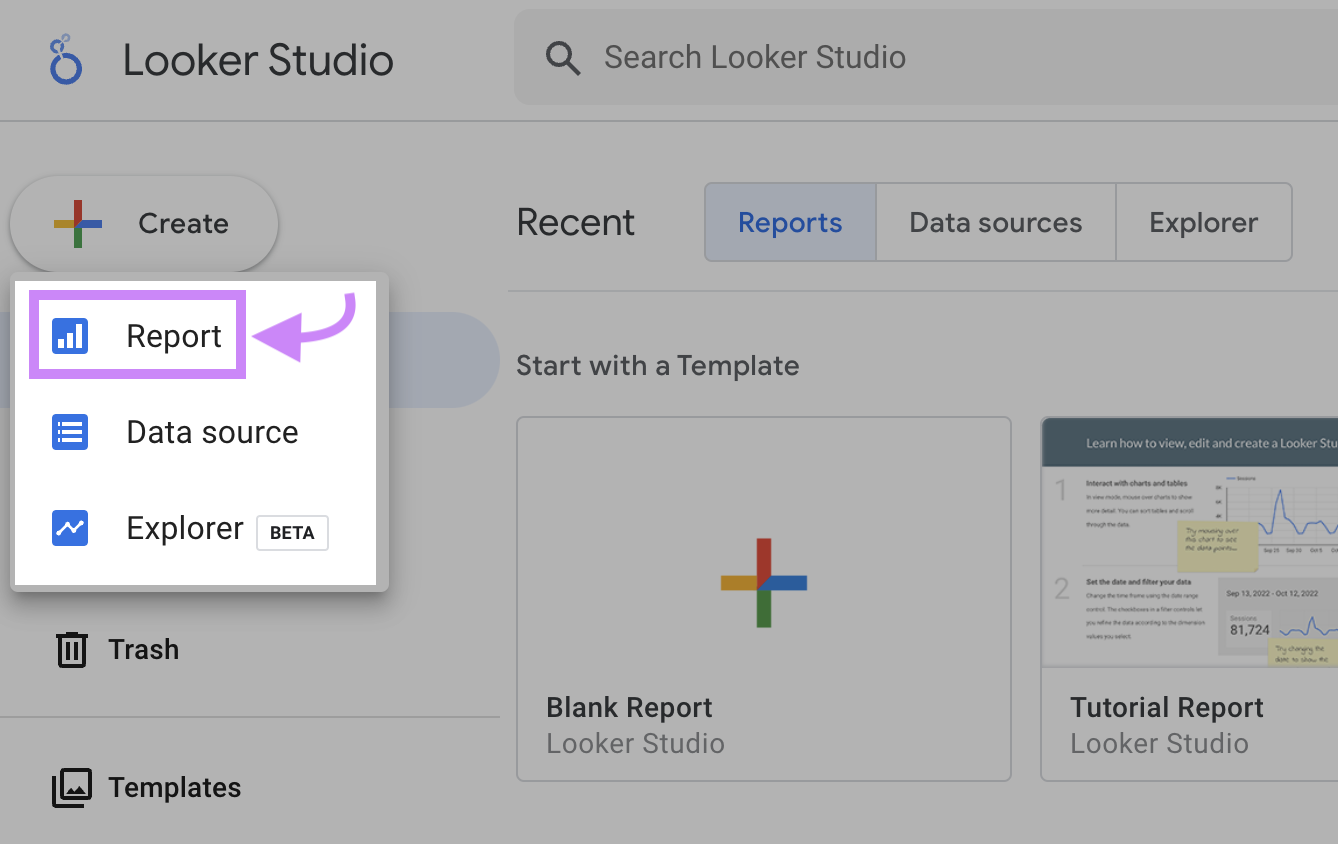Open the Blank Report template
1338x844 pixels.
763,598
